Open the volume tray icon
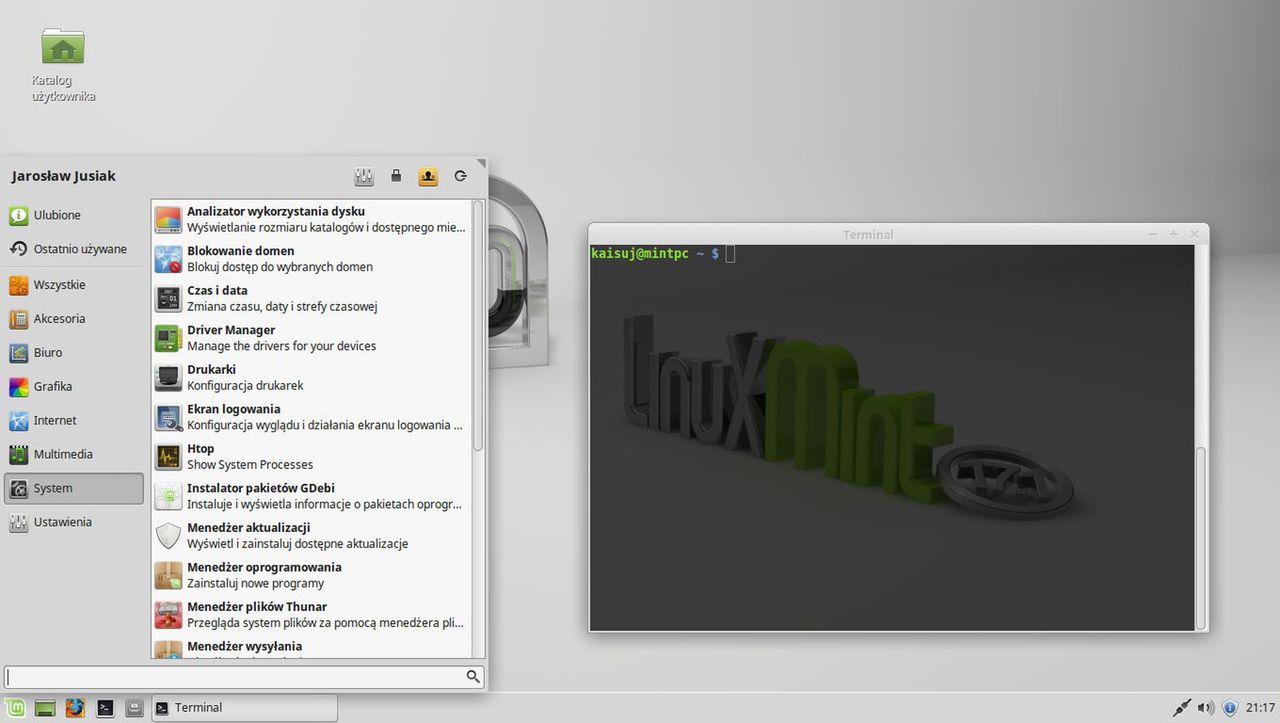1280x723 pixels. 1206,708
